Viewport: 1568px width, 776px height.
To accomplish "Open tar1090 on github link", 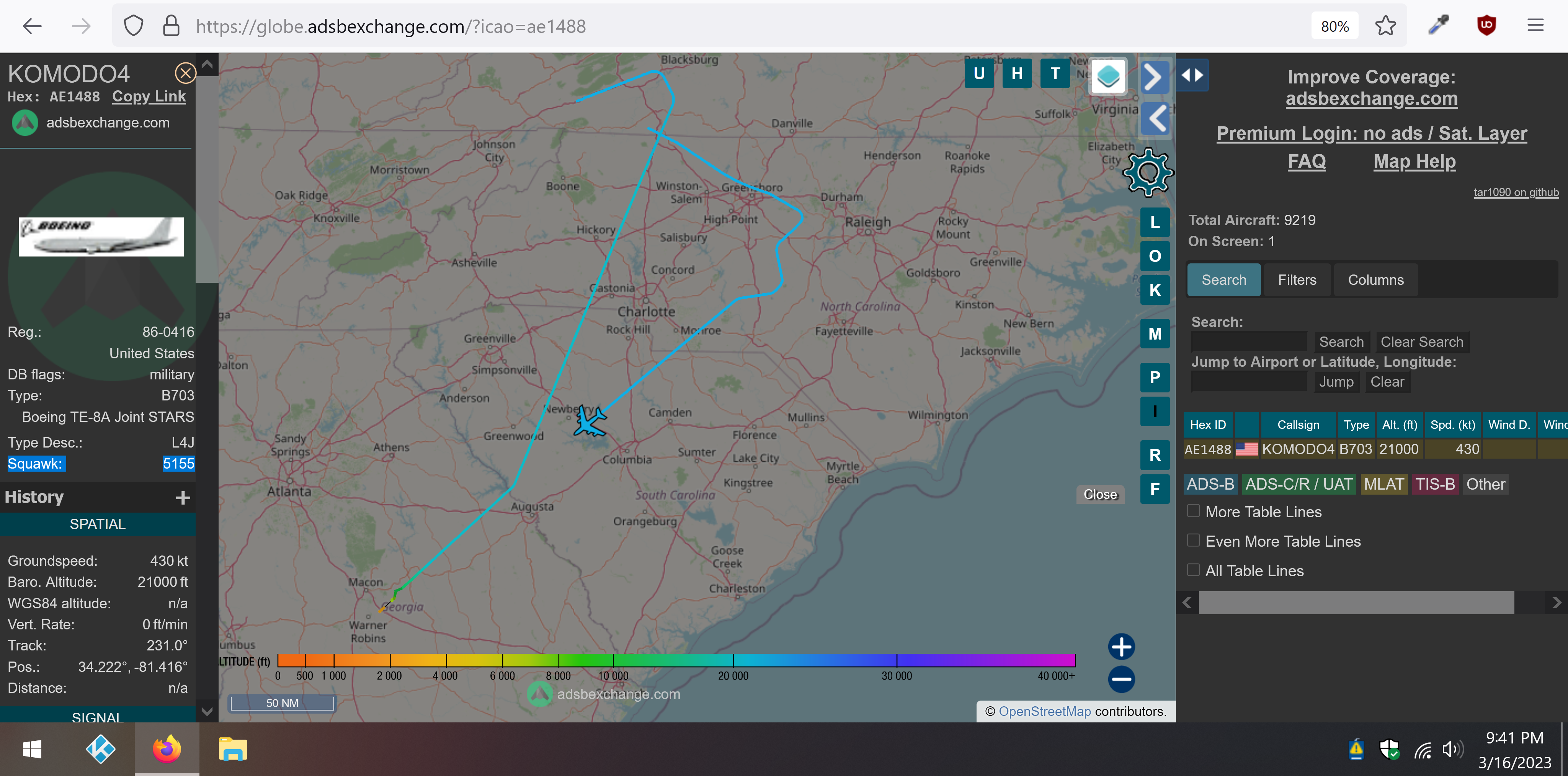I will coord(1516,192).
